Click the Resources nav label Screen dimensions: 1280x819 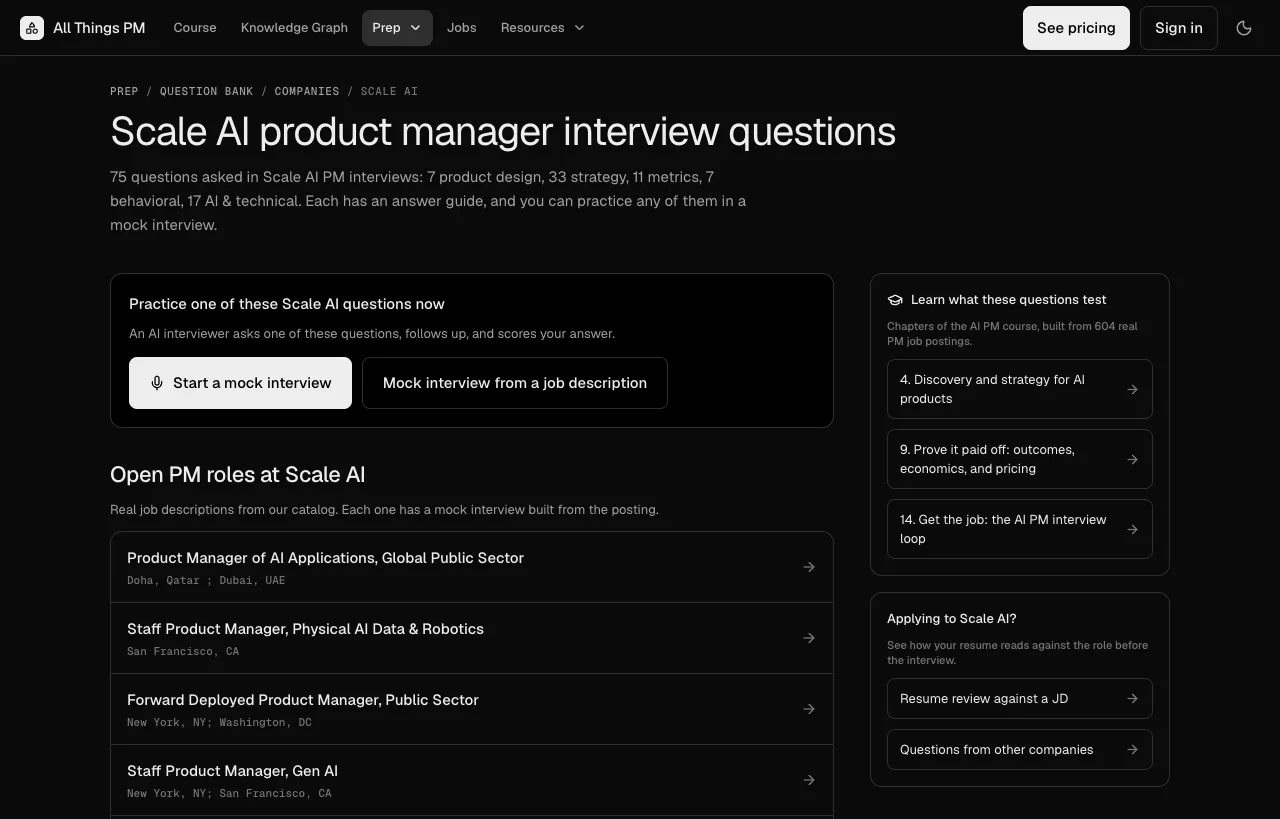click(x=532, y=28)
